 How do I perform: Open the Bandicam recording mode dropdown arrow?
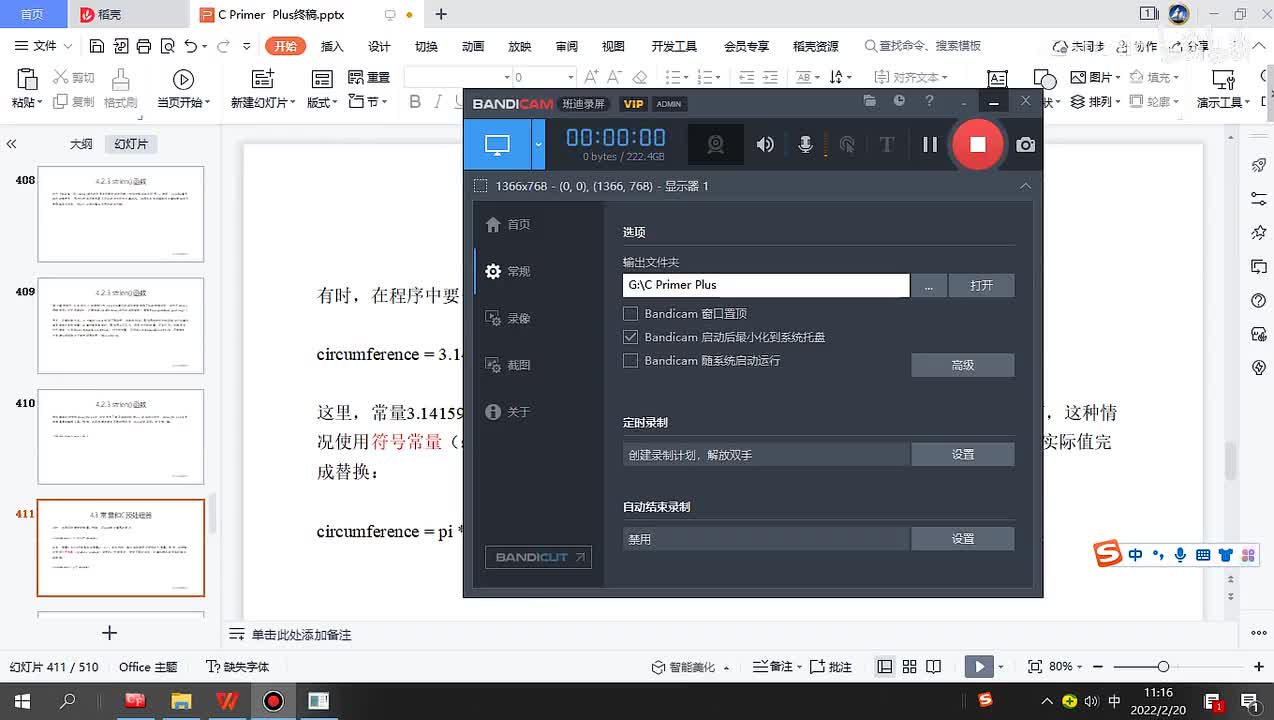pyautogui.click(x=538, y=145)
